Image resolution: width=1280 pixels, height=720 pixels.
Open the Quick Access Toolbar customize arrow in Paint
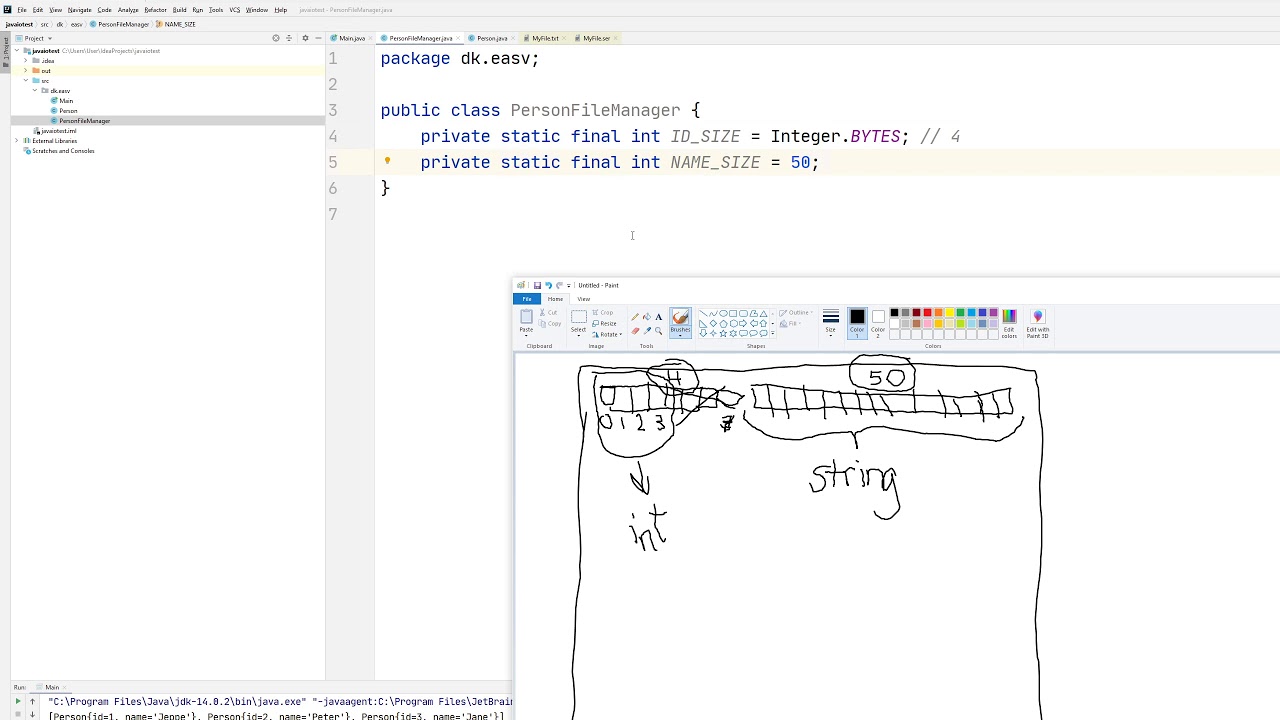click(569, 286)
